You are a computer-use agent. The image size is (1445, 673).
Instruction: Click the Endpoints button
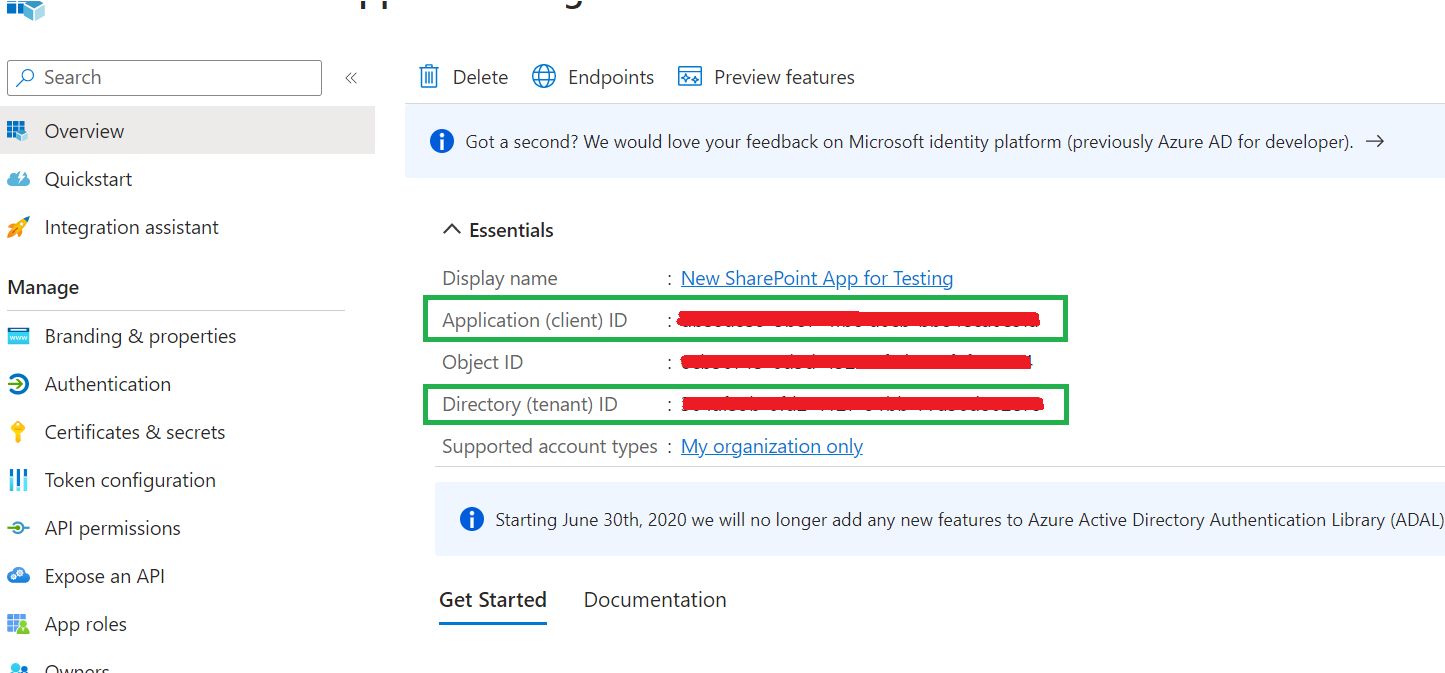(593, 77)
